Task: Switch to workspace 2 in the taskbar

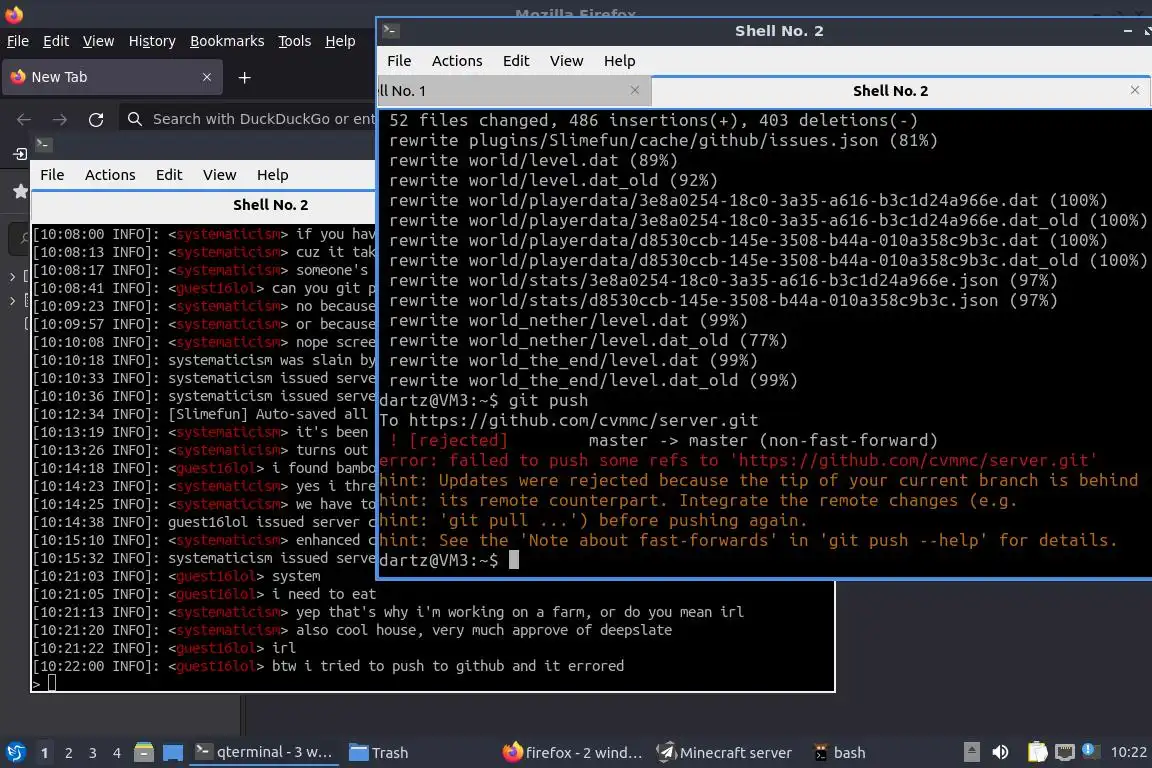Action: [x=68, y=753]
